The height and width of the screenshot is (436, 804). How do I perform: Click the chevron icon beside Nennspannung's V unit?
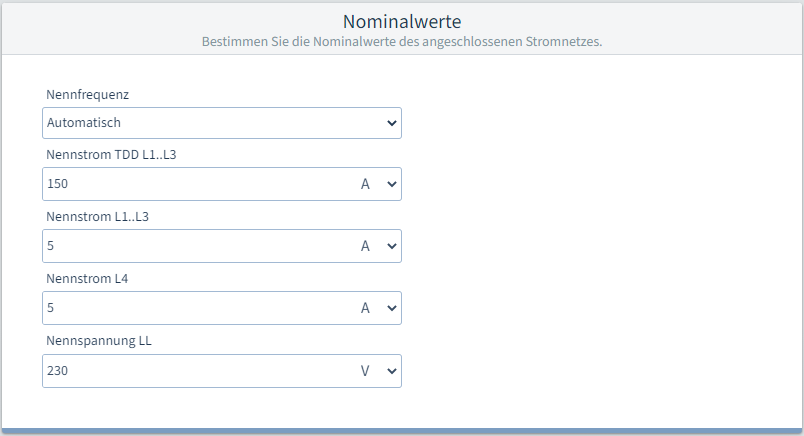tap(391, 371)
